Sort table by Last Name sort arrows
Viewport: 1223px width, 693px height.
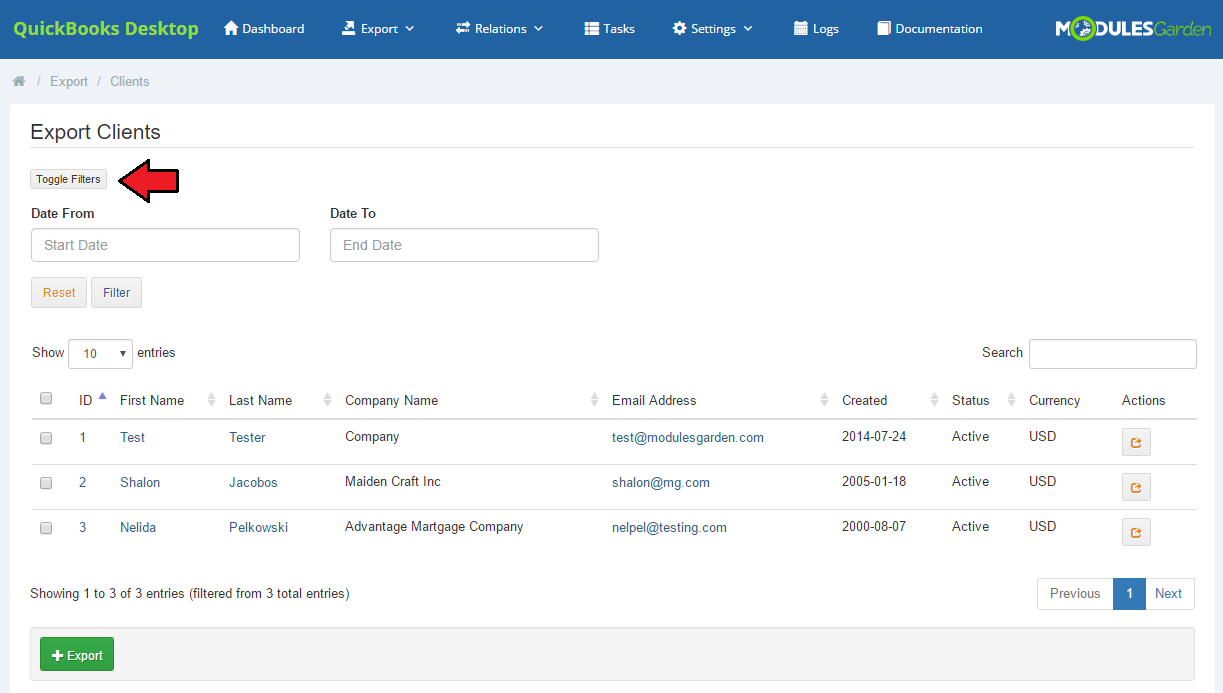click(x=327, y=400)
